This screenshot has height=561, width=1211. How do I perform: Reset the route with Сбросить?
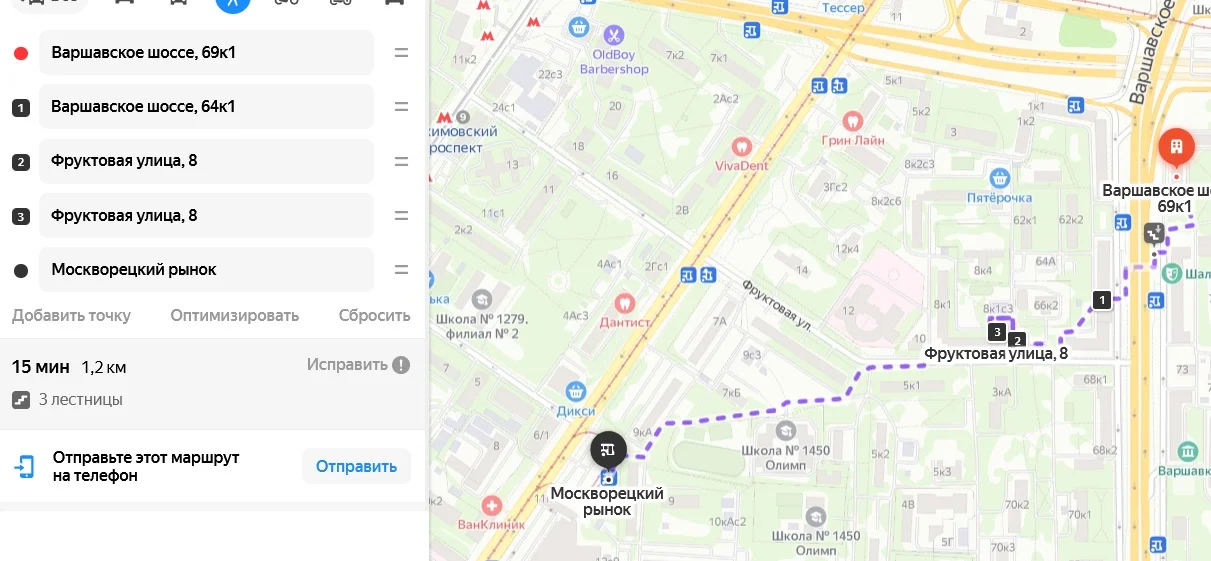point(374,315)
